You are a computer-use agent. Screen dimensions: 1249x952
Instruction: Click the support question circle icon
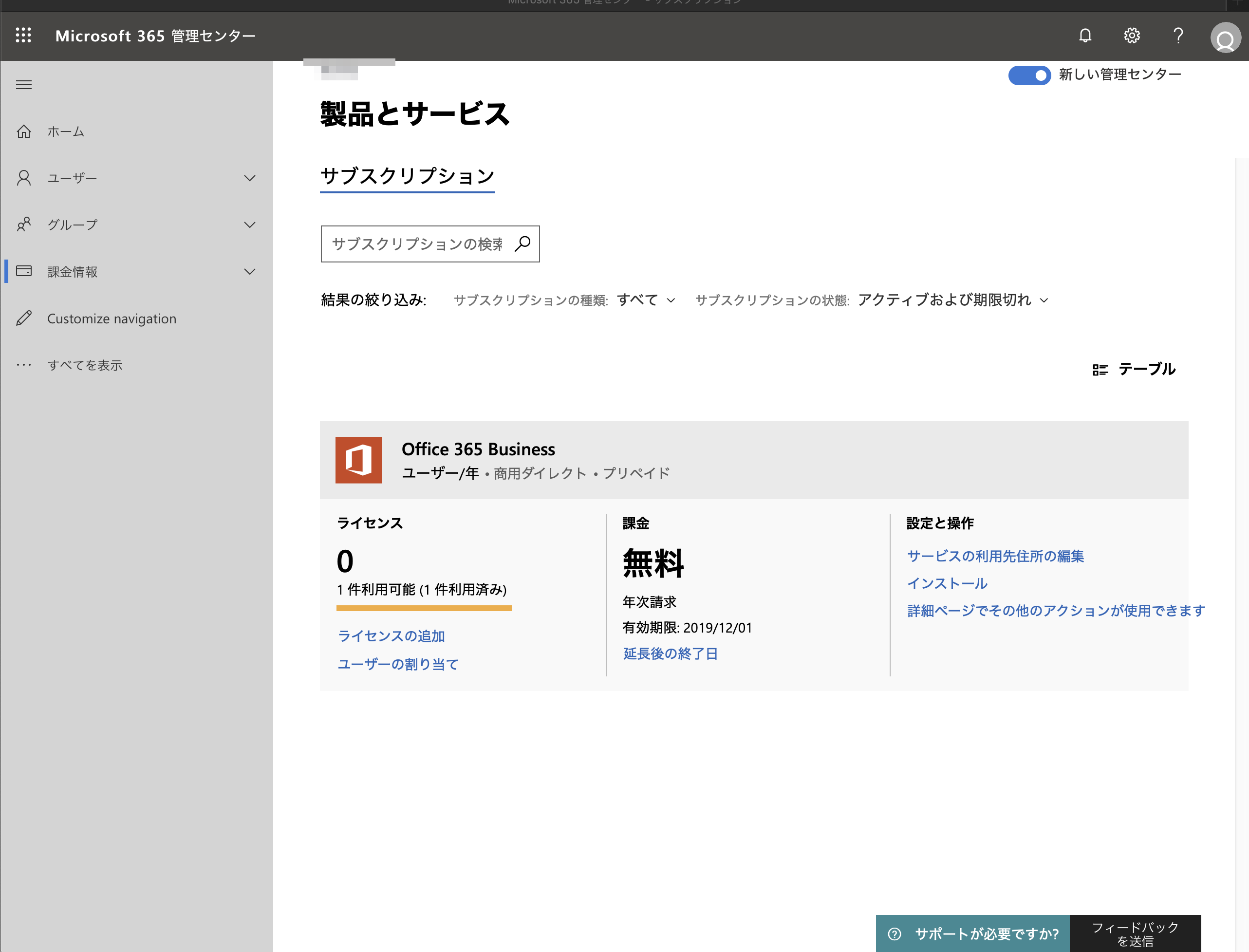[894, 934]
